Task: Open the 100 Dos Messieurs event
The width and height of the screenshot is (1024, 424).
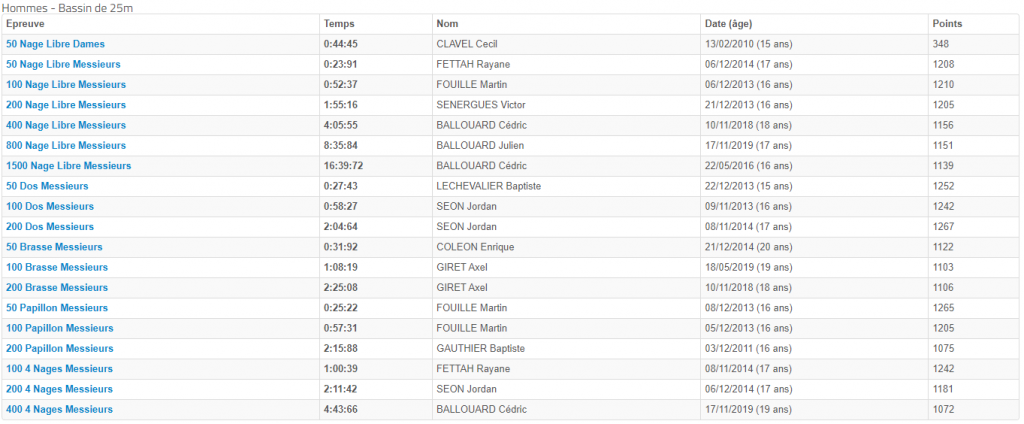Action: 50,206
